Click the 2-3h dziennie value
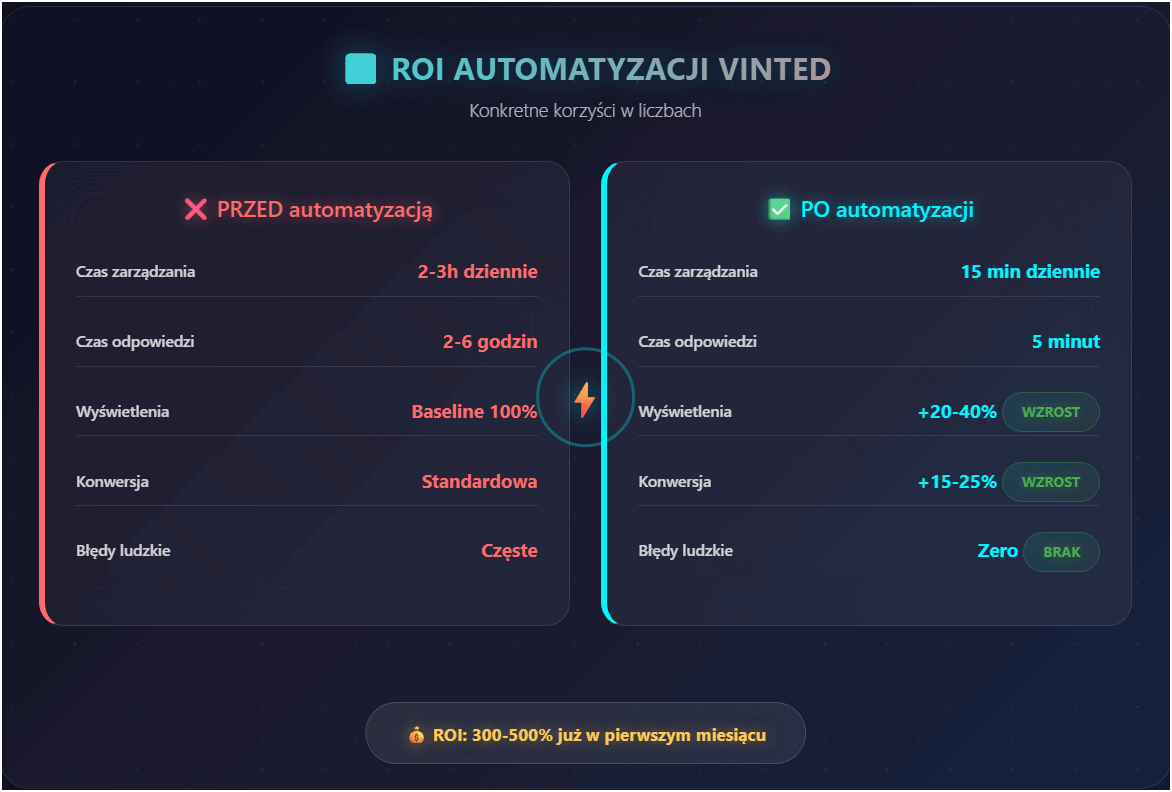1172x792 pixels. (477, 272)
